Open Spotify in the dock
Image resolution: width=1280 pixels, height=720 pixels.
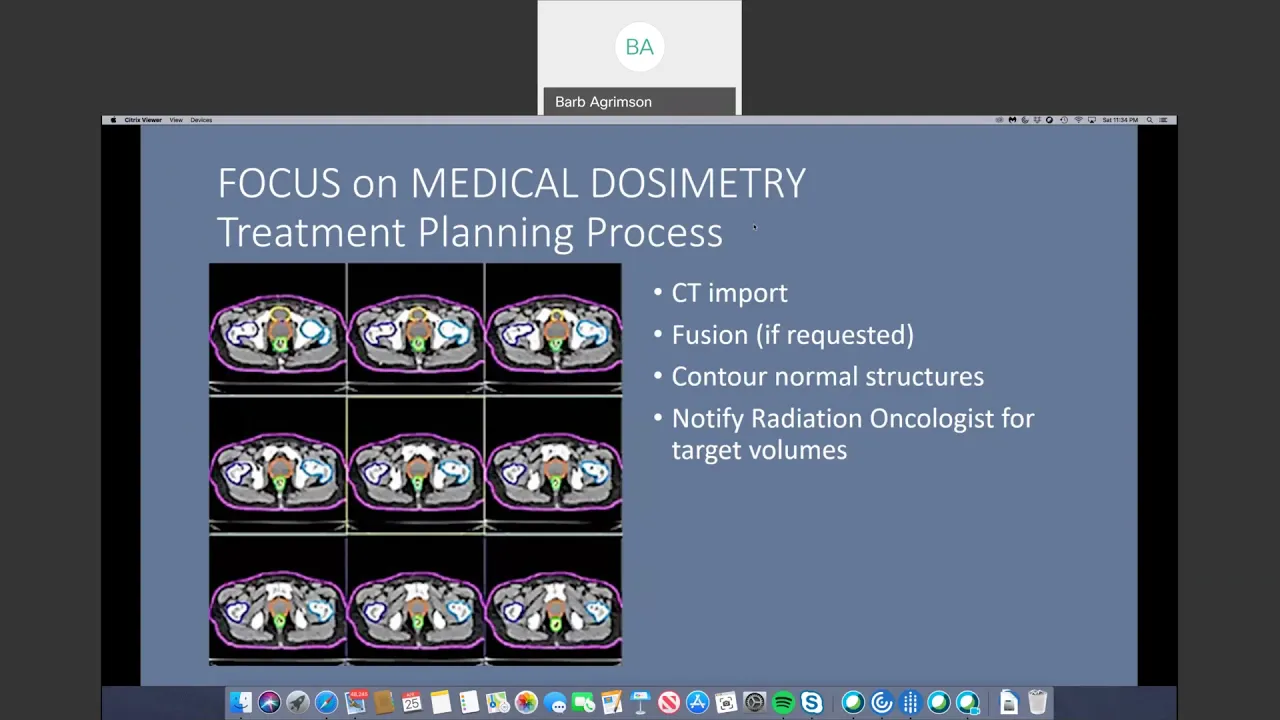pos(783,703)
